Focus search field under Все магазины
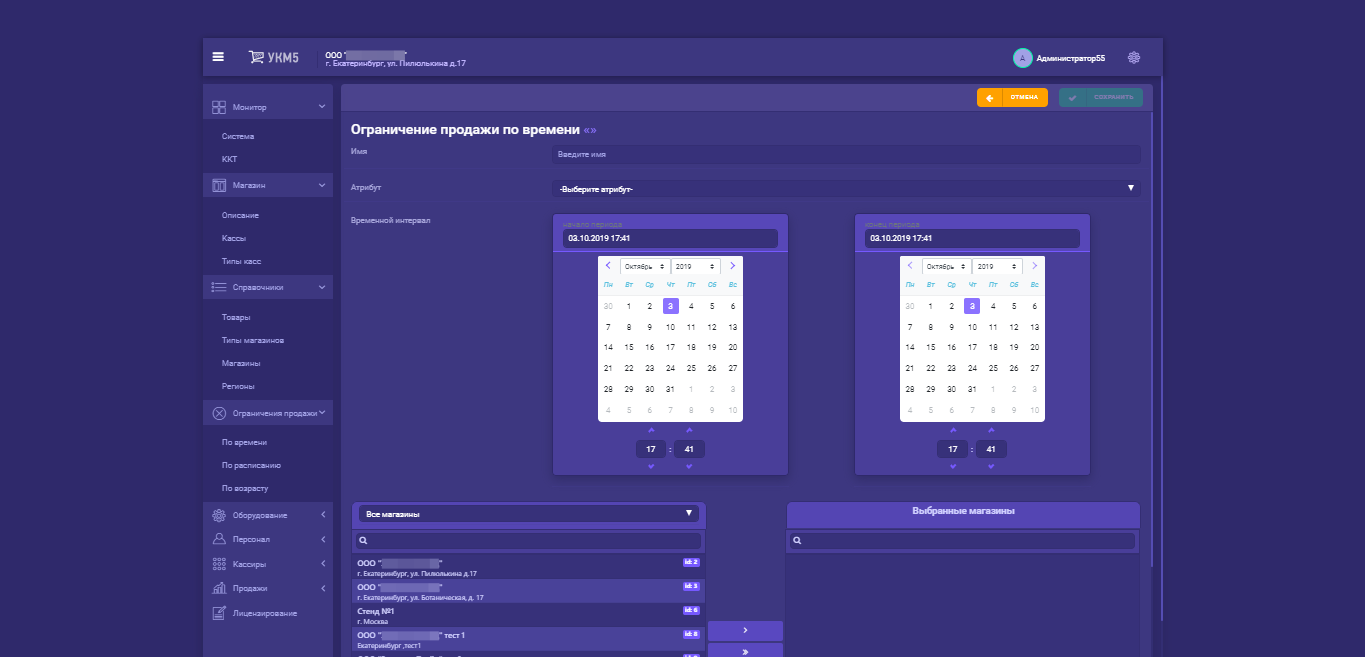This screenshot has width=1365, height=657. click(528, 540)
